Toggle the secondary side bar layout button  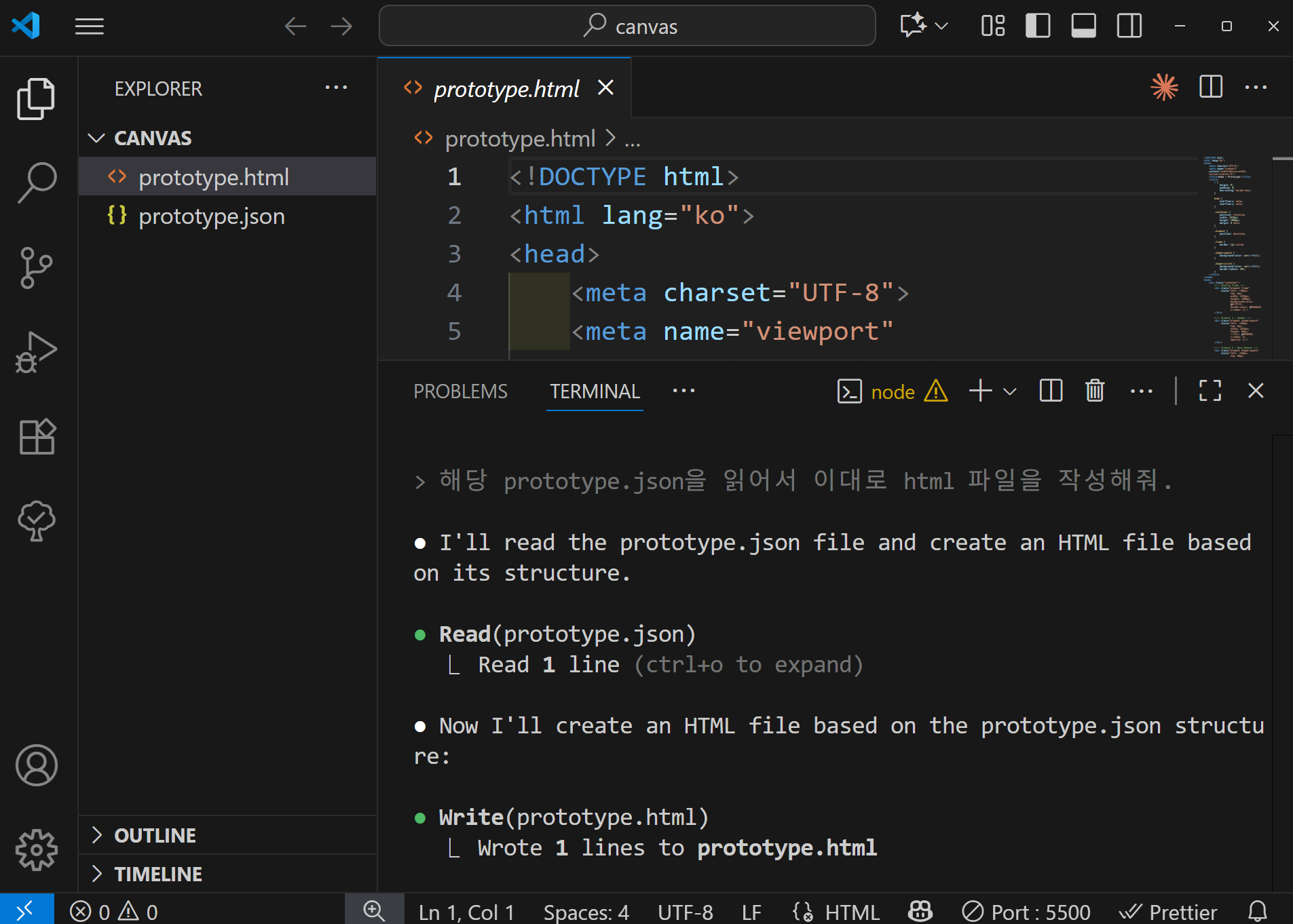[1129, 26]
